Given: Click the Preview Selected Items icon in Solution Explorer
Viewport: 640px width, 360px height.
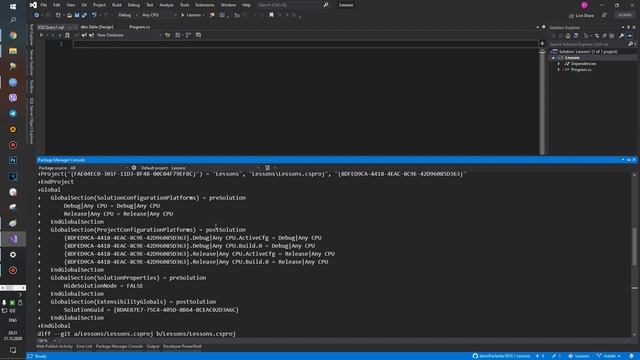Looking at the screenshot, I should pos(629,36).
